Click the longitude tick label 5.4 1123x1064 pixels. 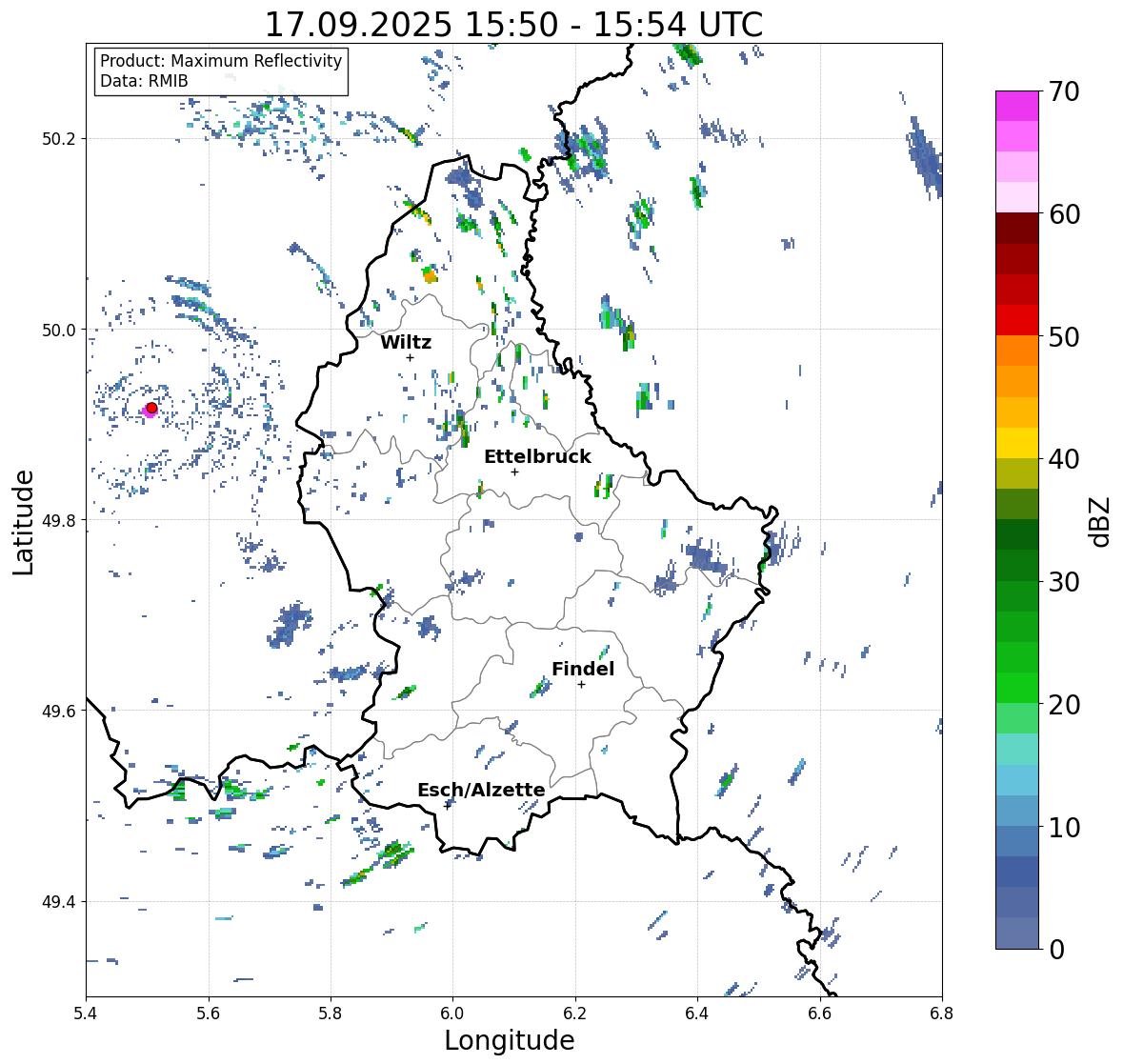86,1013
